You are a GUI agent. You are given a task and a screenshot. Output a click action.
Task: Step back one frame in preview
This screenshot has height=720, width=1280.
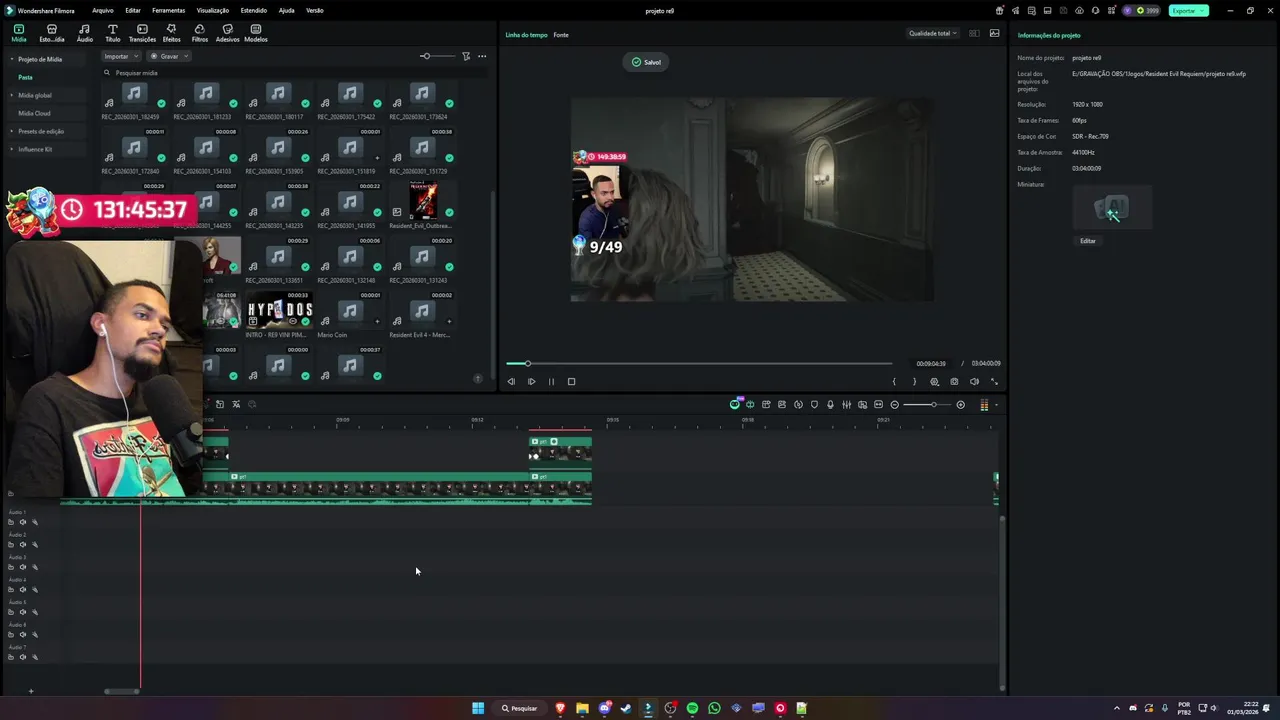tap(511, 381)
